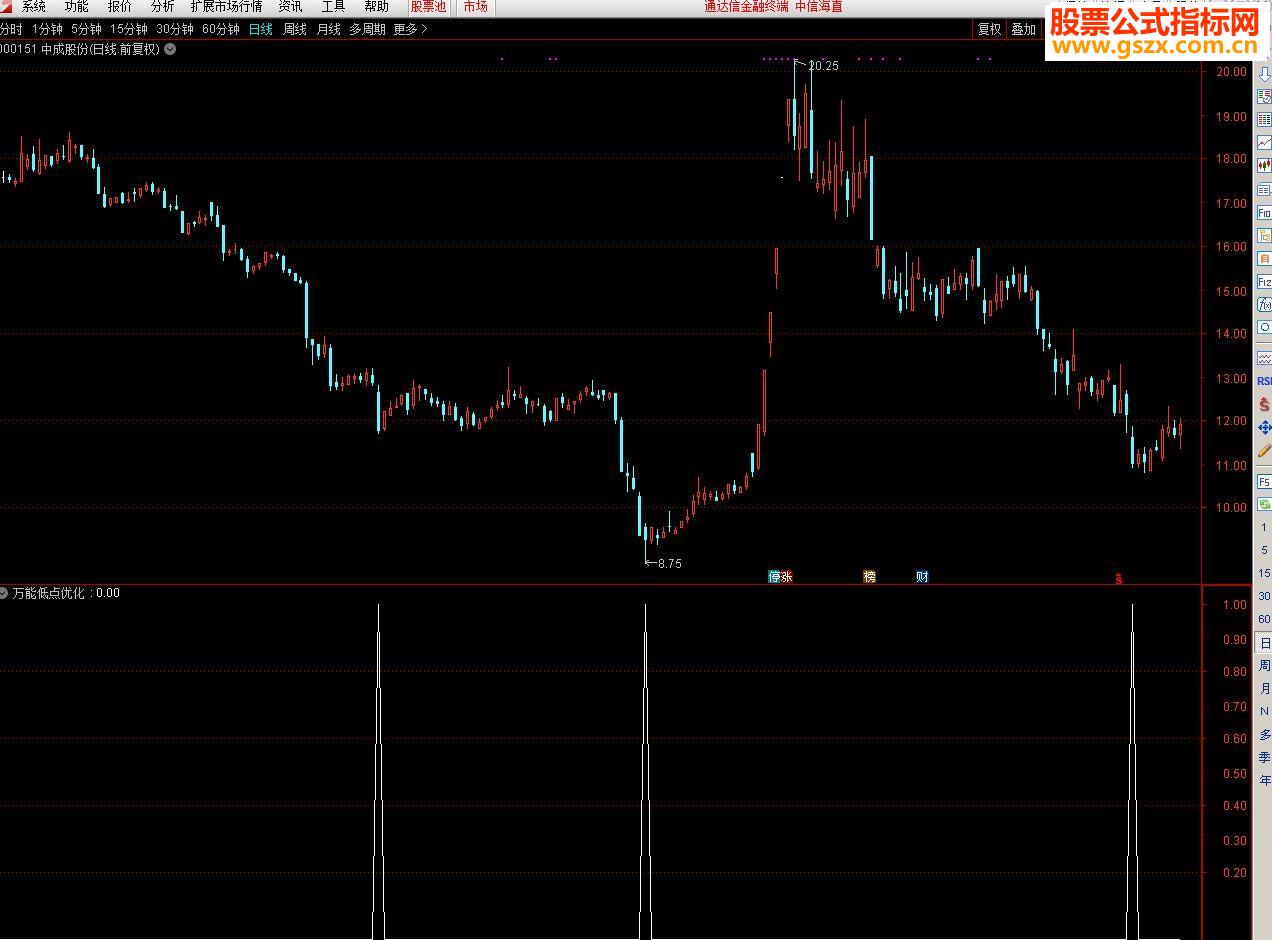The image size is (1272, 940).
Task: Click the red $ marker near chart bottom
Action: click(1119, 578)
